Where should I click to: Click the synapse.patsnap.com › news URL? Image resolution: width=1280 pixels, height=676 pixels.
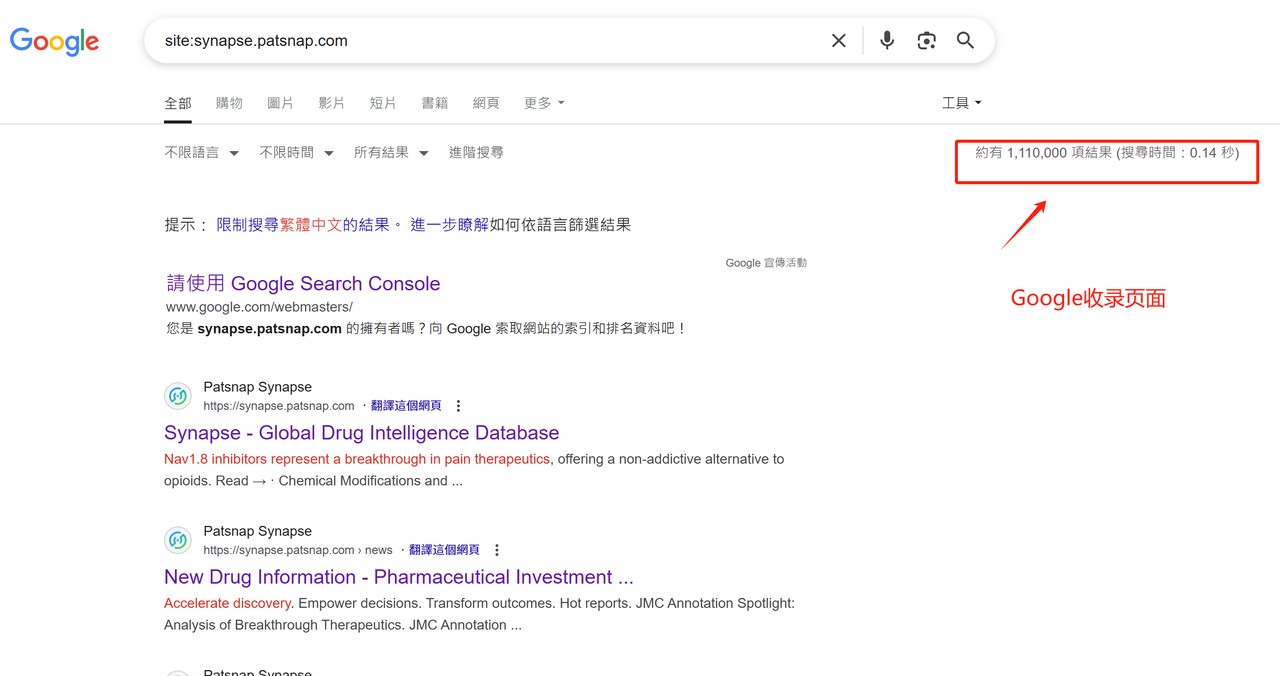[298, 550]
